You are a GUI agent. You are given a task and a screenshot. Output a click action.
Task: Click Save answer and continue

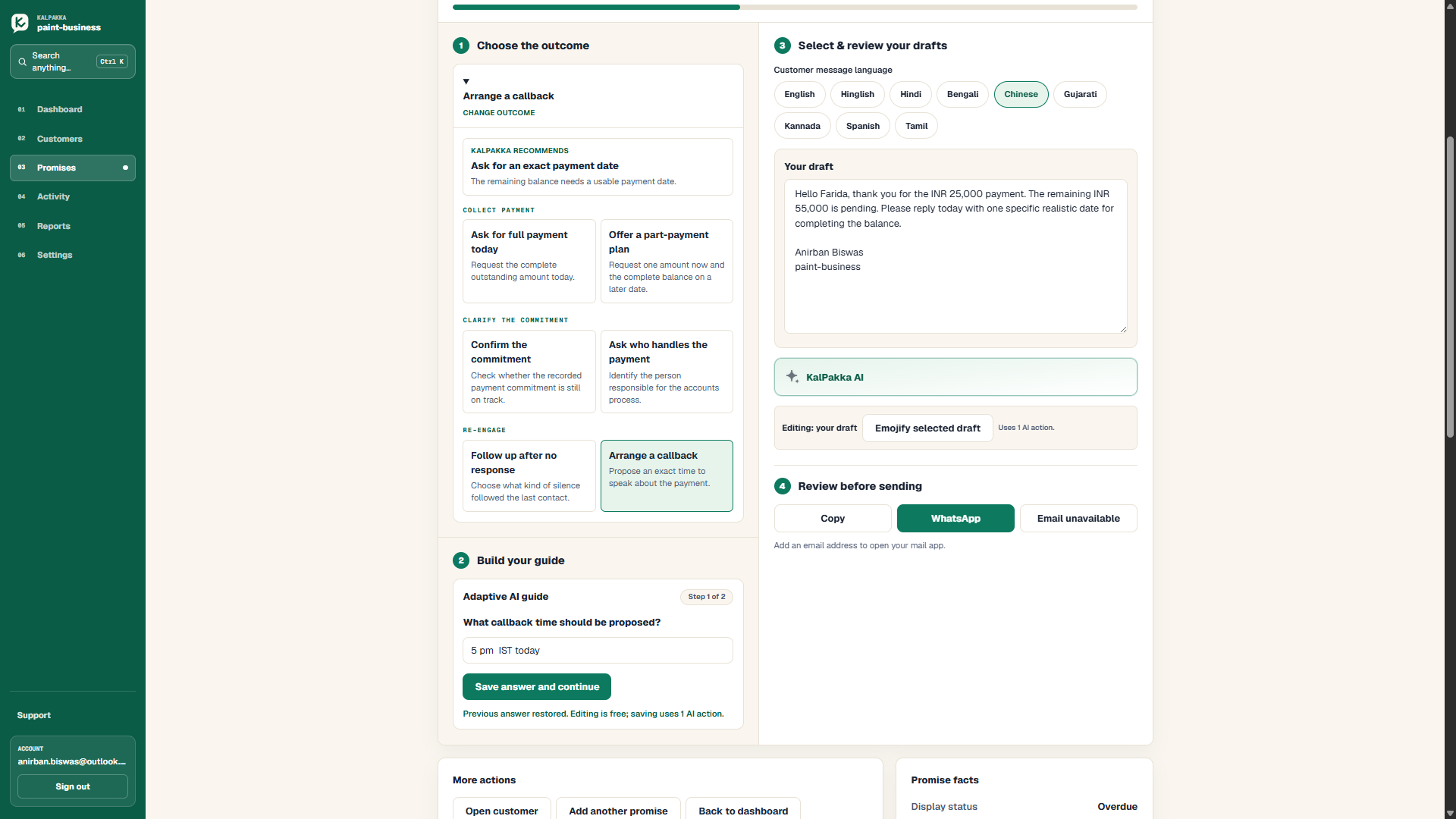click(x=537, y=687)
